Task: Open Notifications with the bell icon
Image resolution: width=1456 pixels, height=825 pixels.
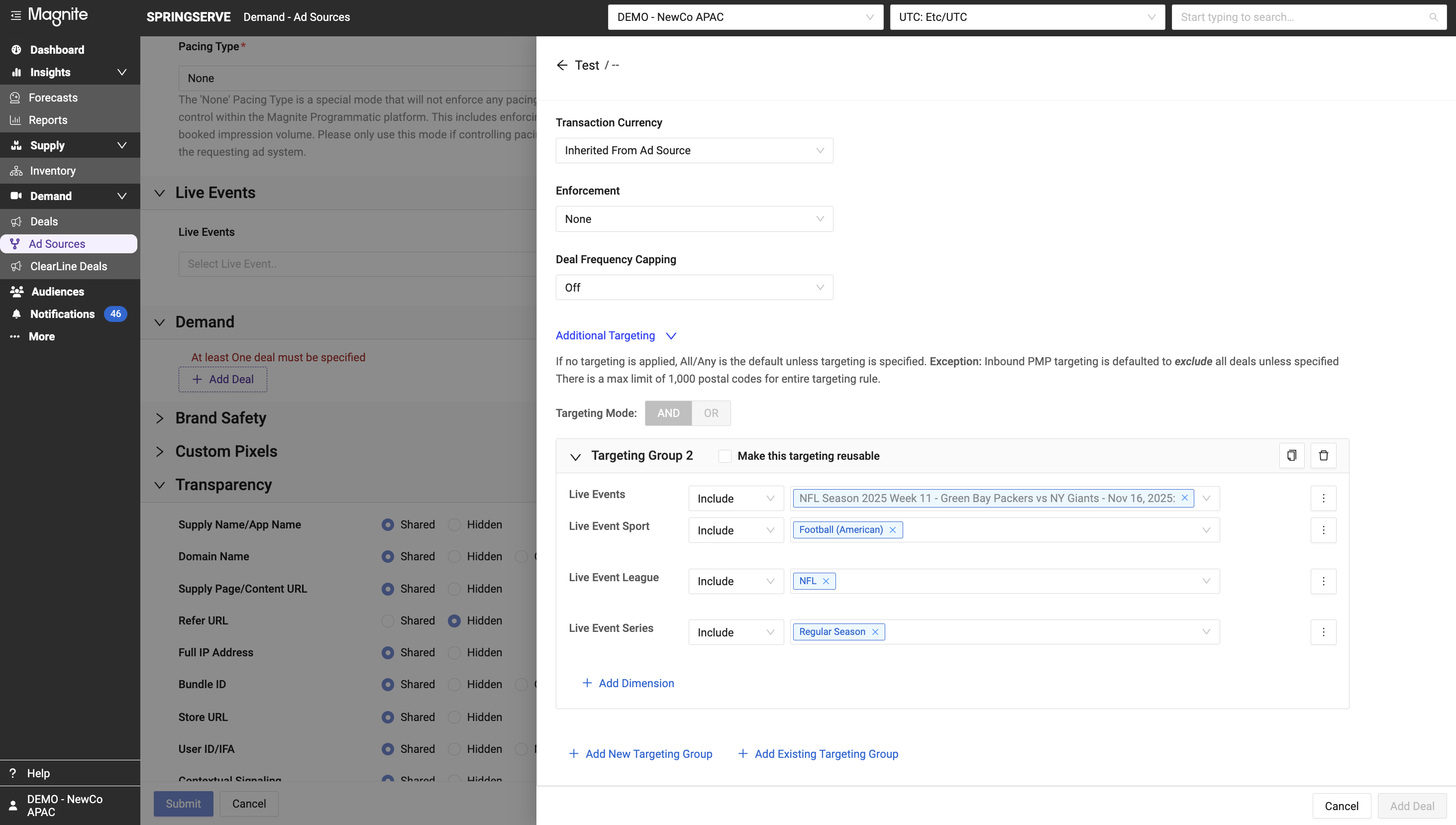Action: coord(16,314)
